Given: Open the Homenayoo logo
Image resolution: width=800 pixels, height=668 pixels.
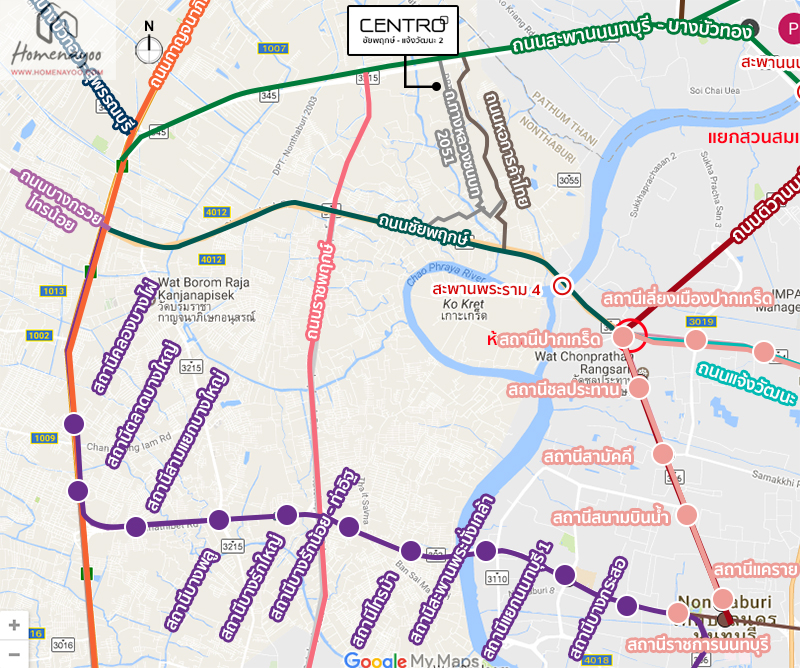Looking at the screenshot, I should point(57,40).
